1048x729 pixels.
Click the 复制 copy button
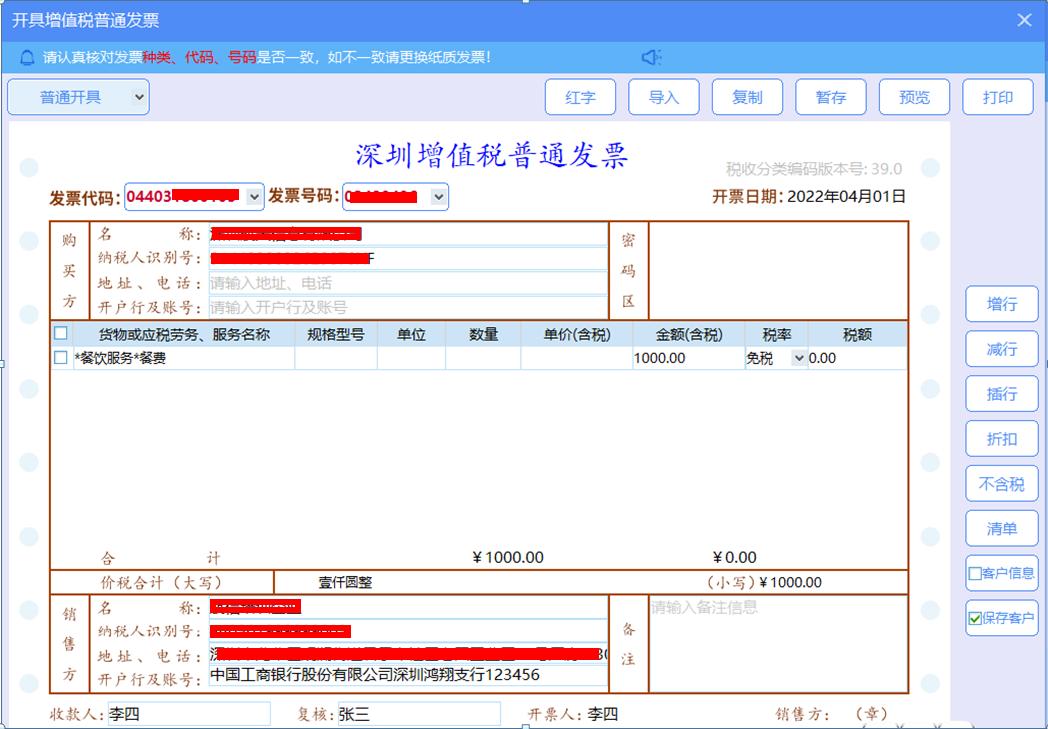(x=747, y=97)
